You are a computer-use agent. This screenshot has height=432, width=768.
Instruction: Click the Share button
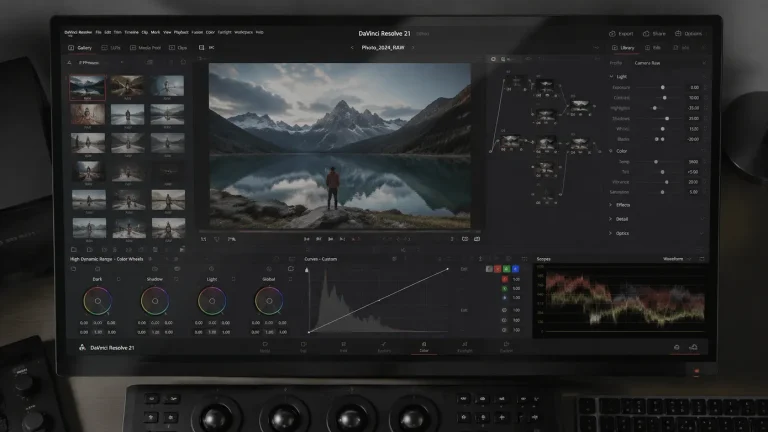point(654,34)
